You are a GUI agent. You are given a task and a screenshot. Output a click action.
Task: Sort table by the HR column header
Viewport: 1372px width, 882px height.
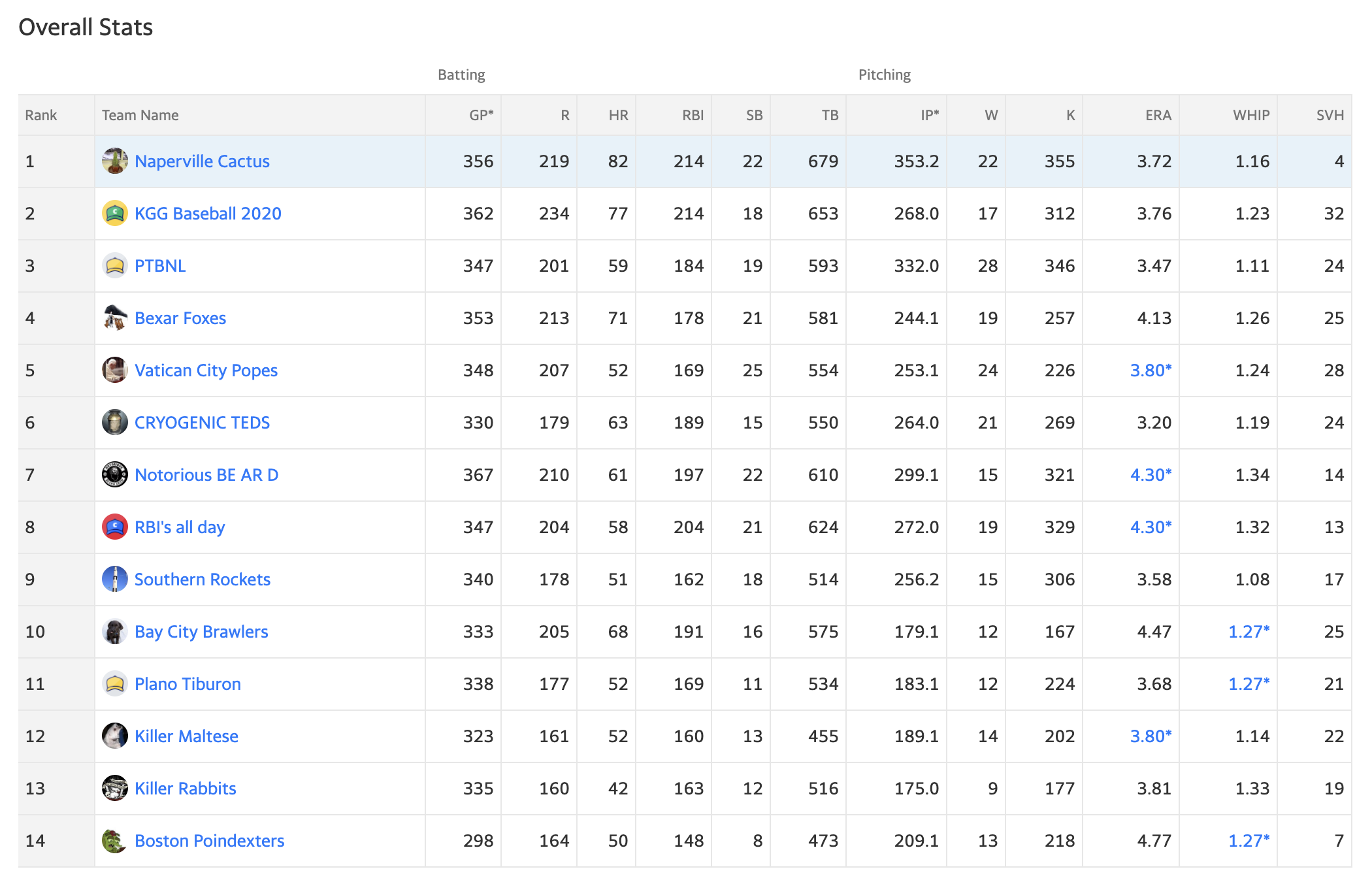tap(618, 115)
